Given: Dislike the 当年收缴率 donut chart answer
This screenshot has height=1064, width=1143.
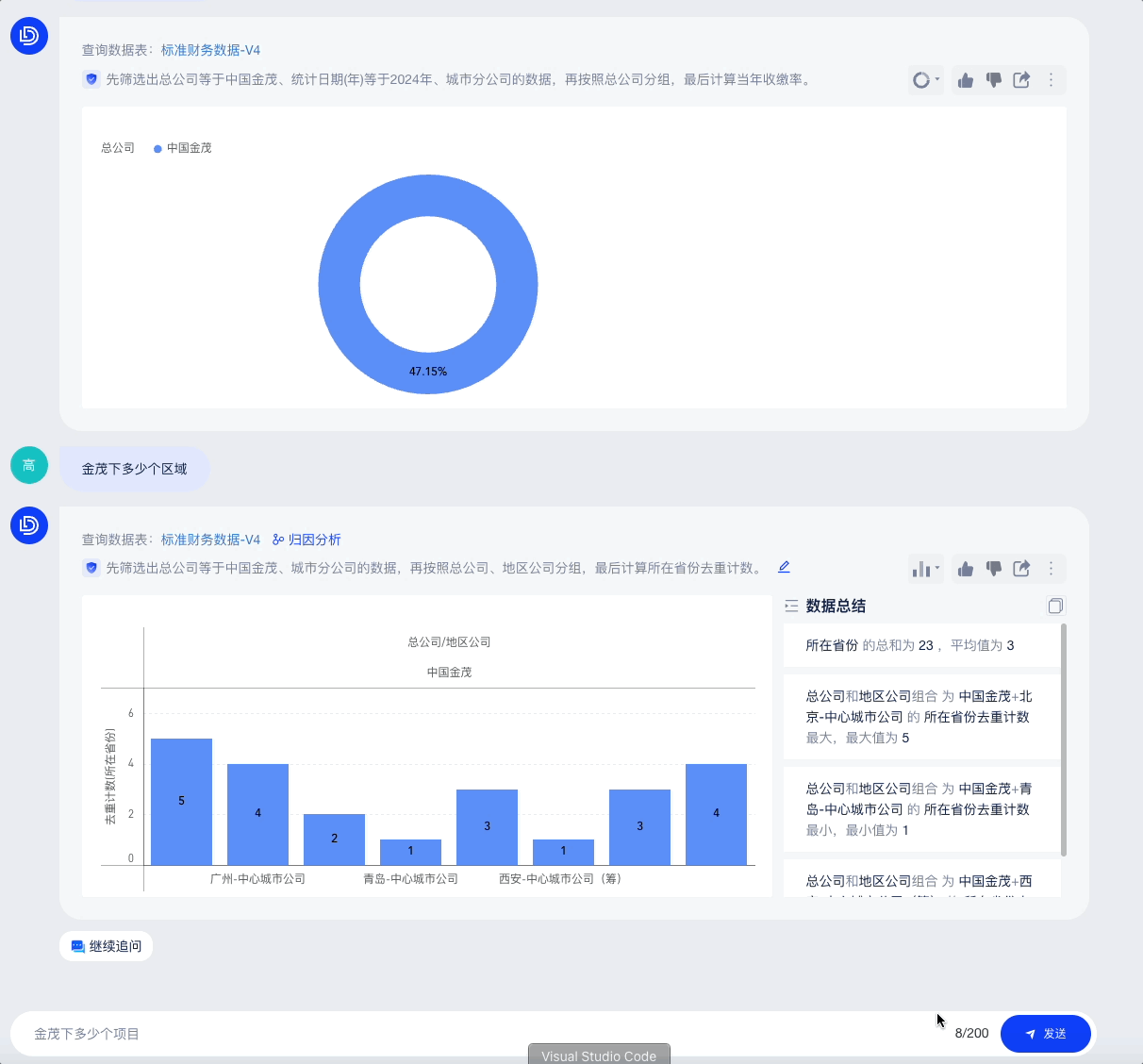Looking at the screenshot, I should [993, 80].
